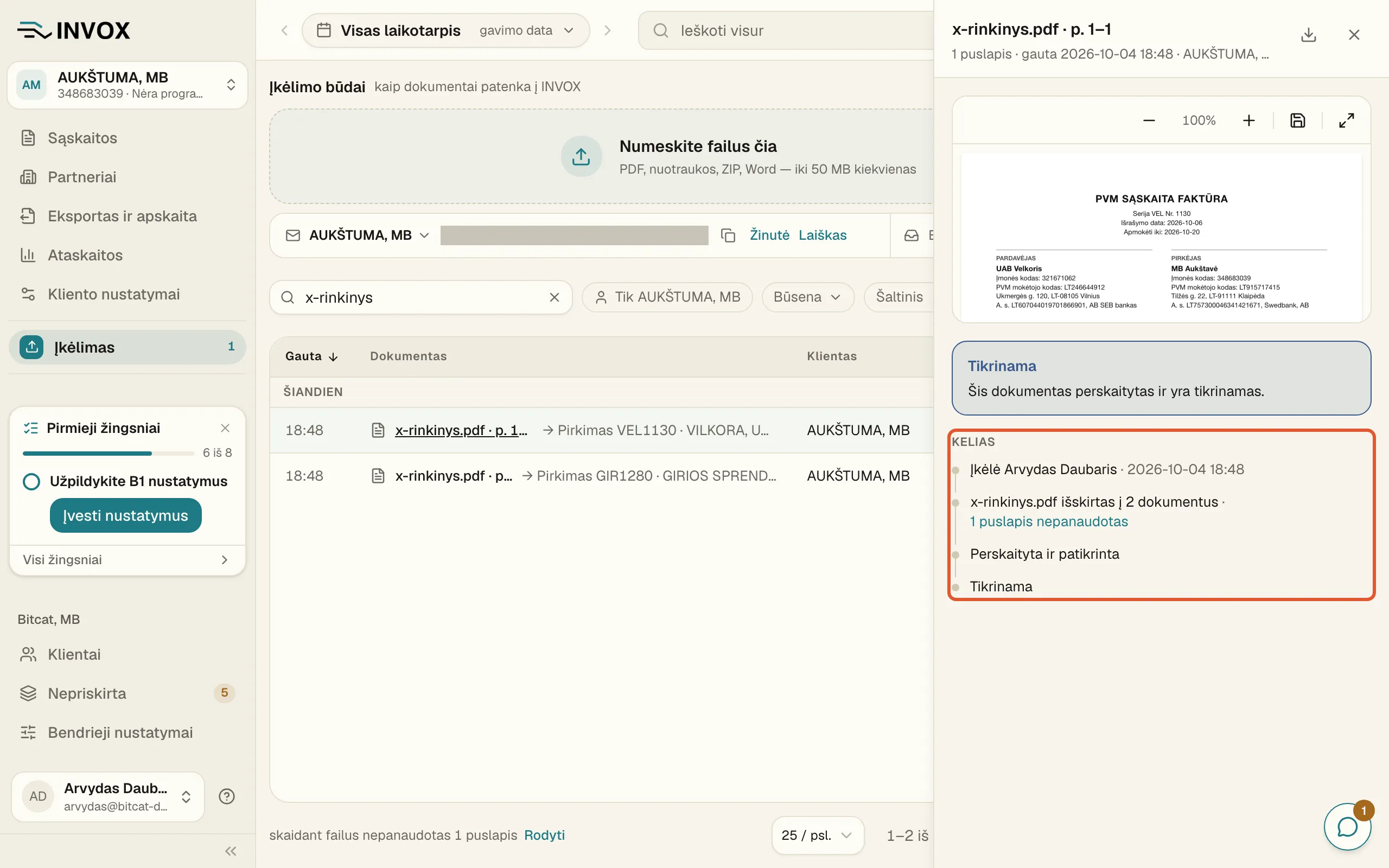1389x868 pixels.
Task: Click the onboarding progress bar
Action: 109,453
